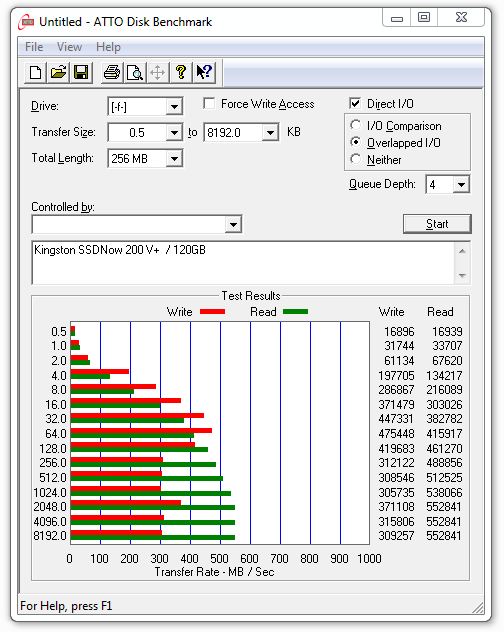Activate the context help pointer icon

point(204,73)
